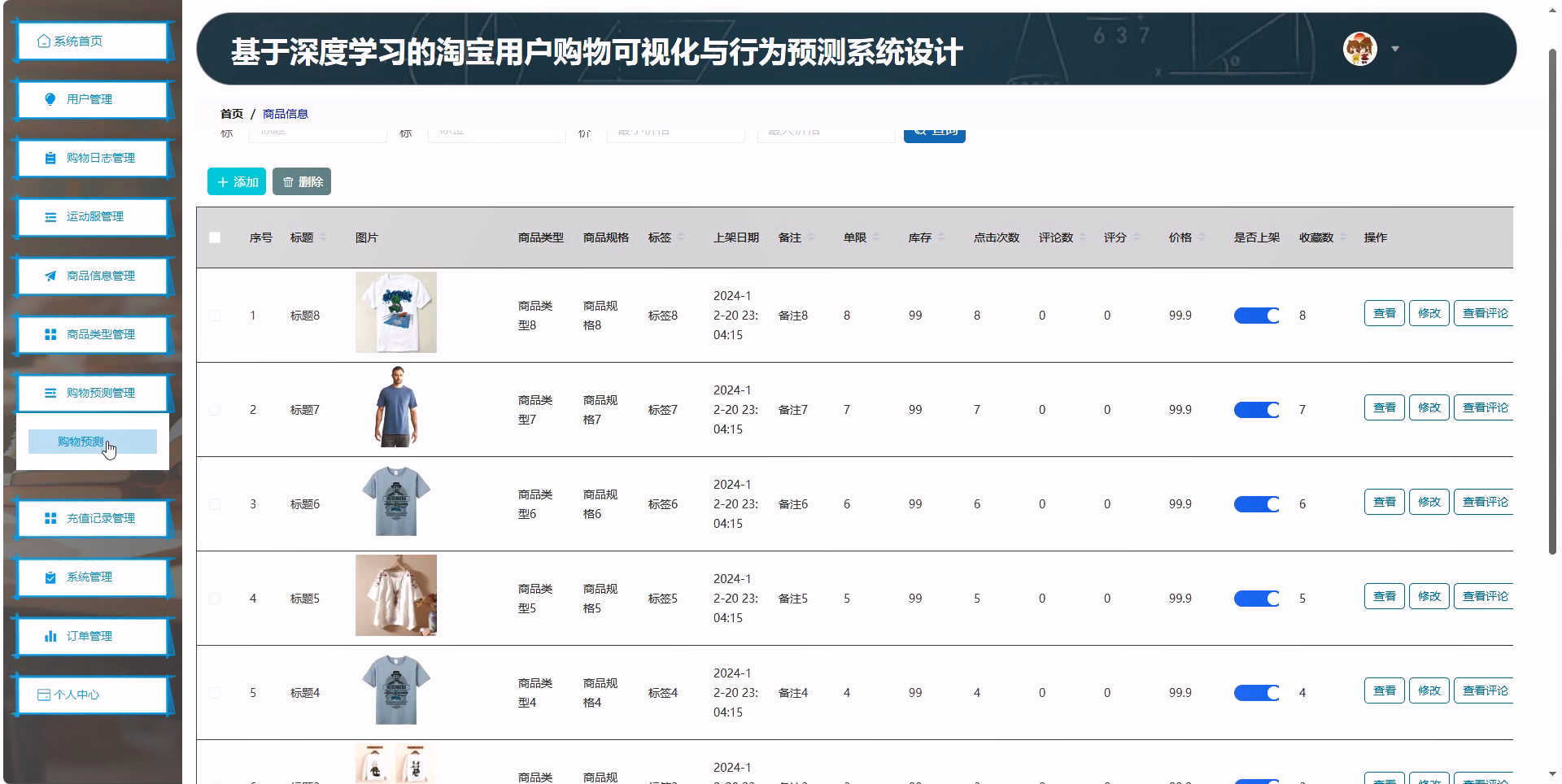Image resolution: width=1562 pixels, height=784 pixels.
Task: Tick the row checkbox for 标题6
Action: pos(215,504)
